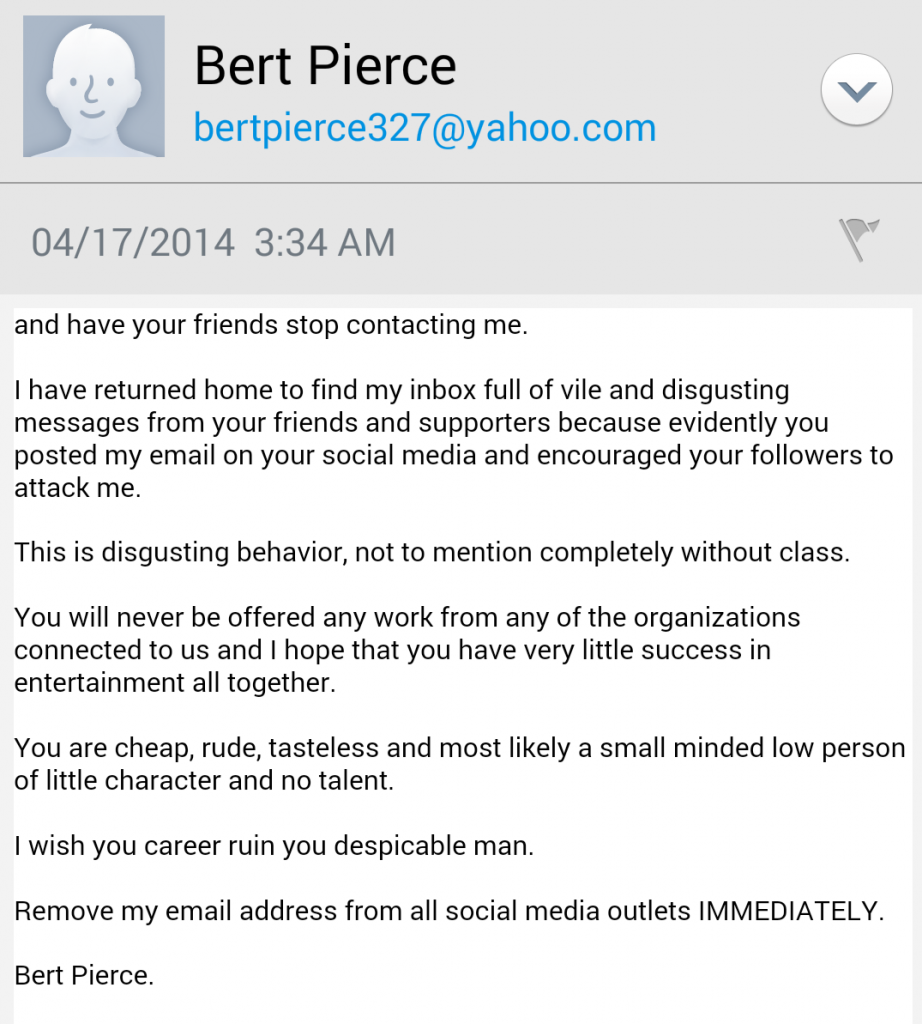Flag this message with the flag icon
This screenshot has height=1024, width=922.
click(858, 240)
